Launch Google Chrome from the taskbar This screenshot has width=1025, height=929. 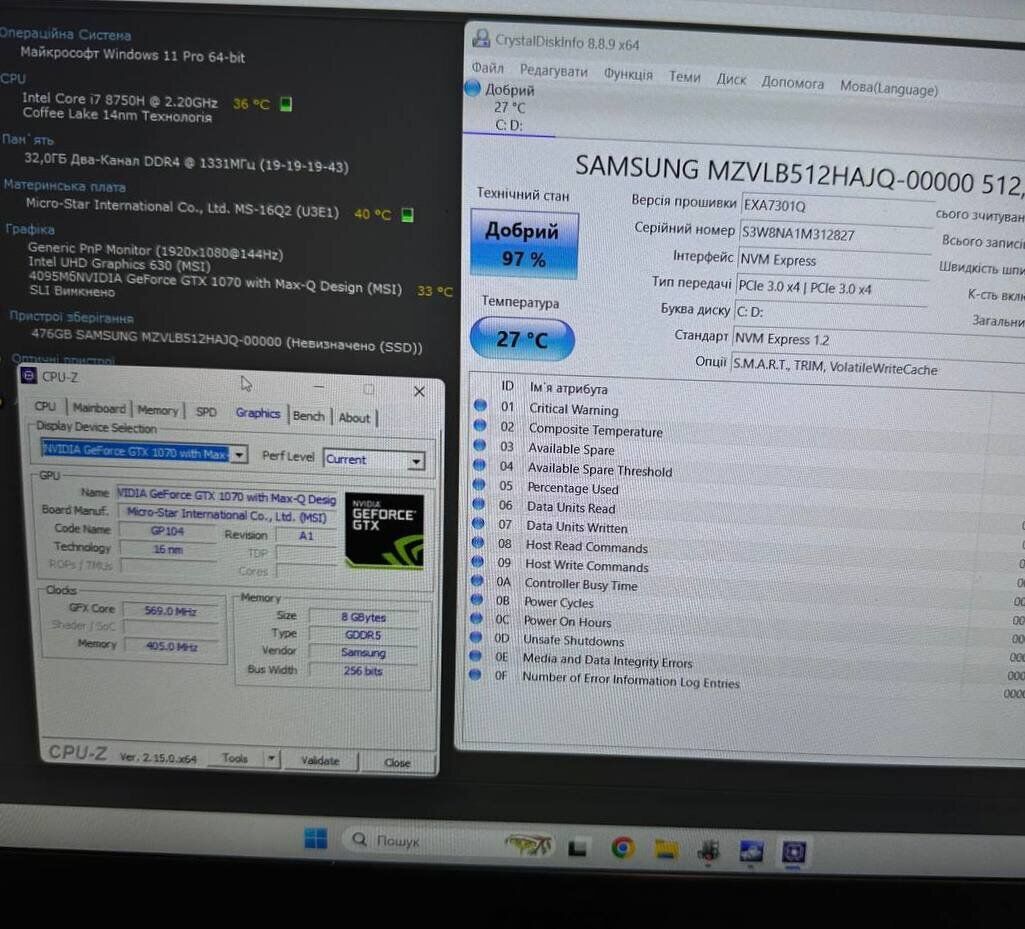coord(622,848)
